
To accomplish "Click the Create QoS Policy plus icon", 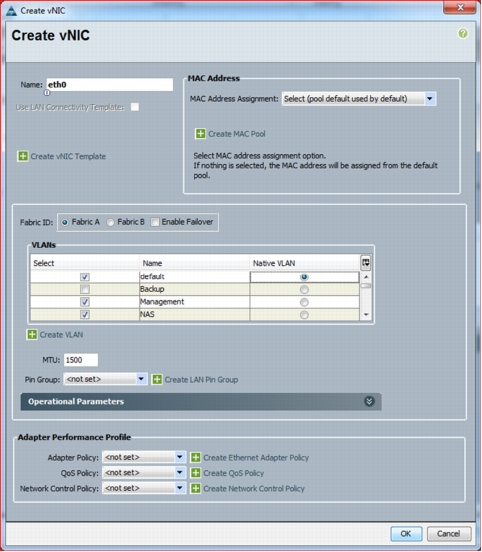I will [x=195, y=473].
